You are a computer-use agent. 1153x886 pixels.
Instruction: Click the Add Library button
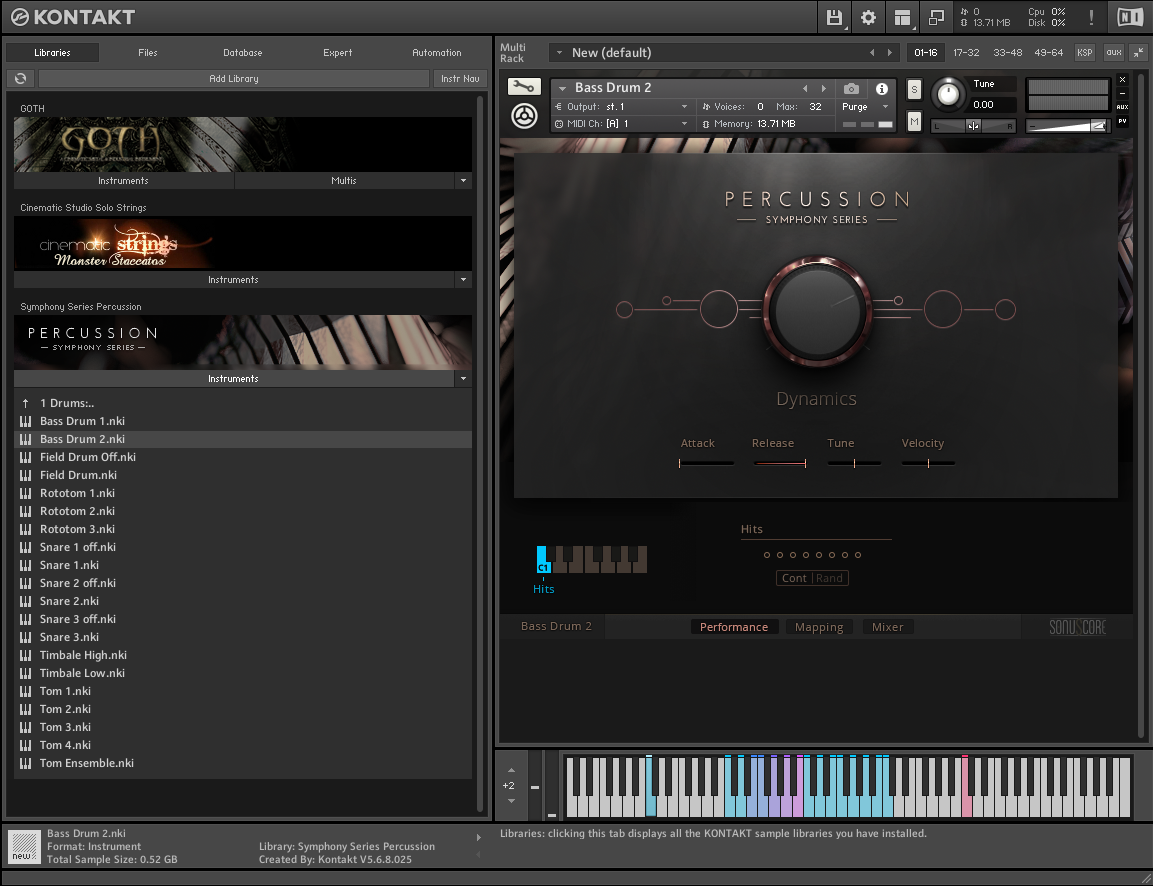(234, 79)
